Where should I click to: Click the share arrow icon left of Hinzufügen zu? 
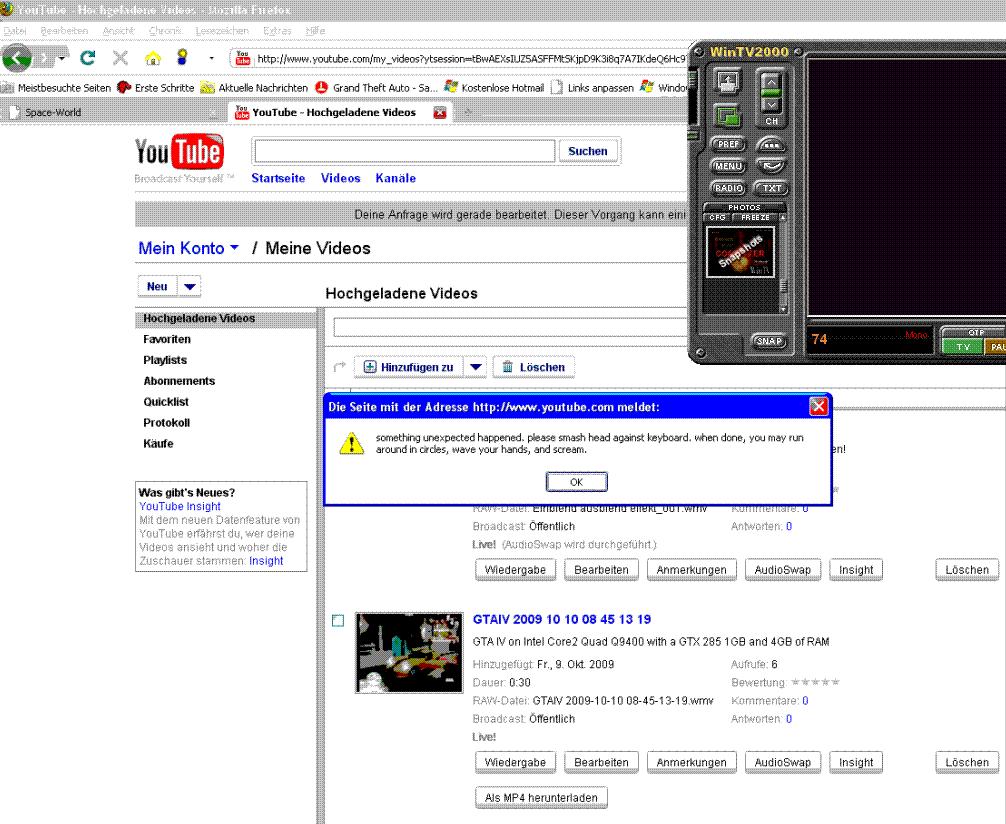click(x=340, y=367)
